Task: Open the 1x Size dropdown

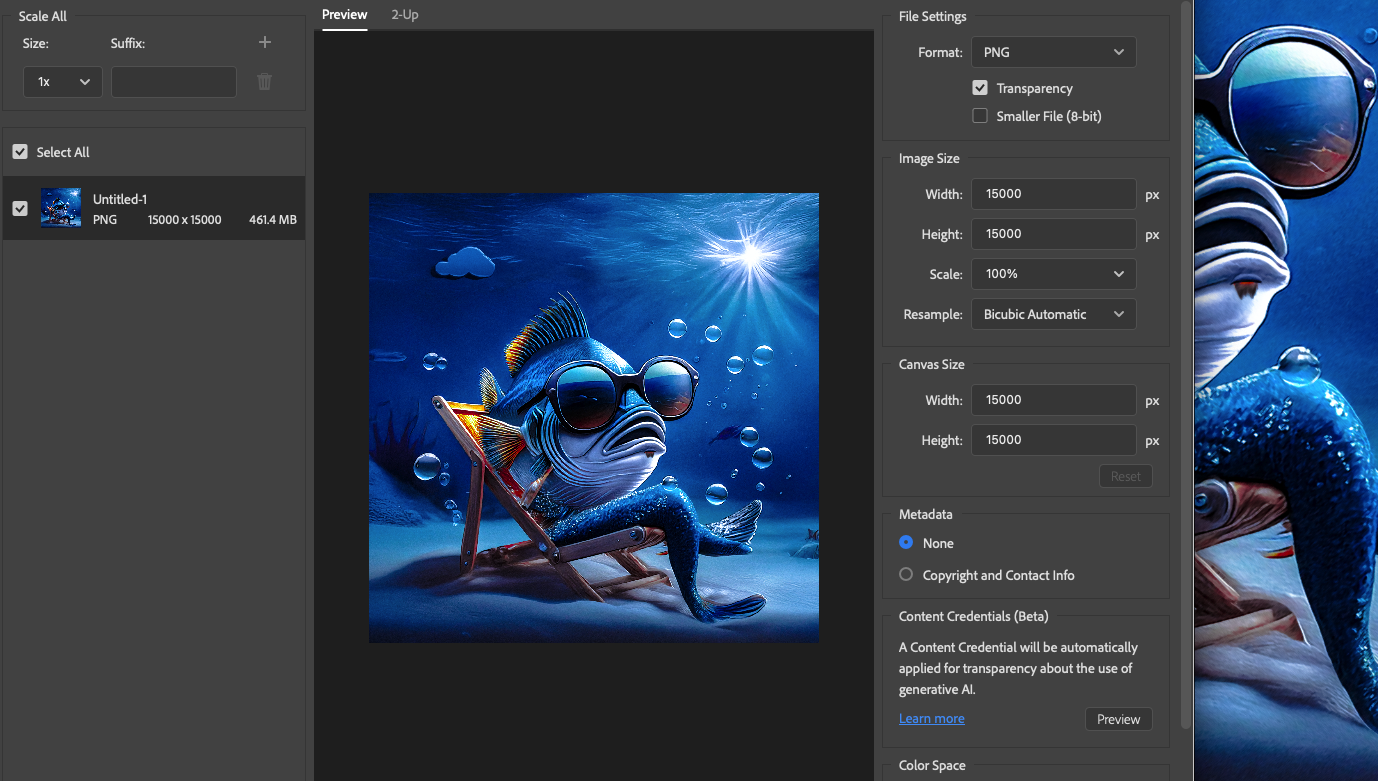Action: pyautogui.click(x=62, y=82)
